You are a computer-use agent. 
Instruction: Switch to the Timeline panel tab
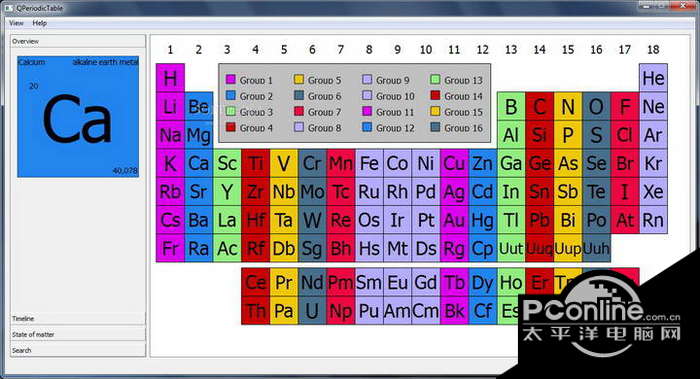(x=78, y=318)
